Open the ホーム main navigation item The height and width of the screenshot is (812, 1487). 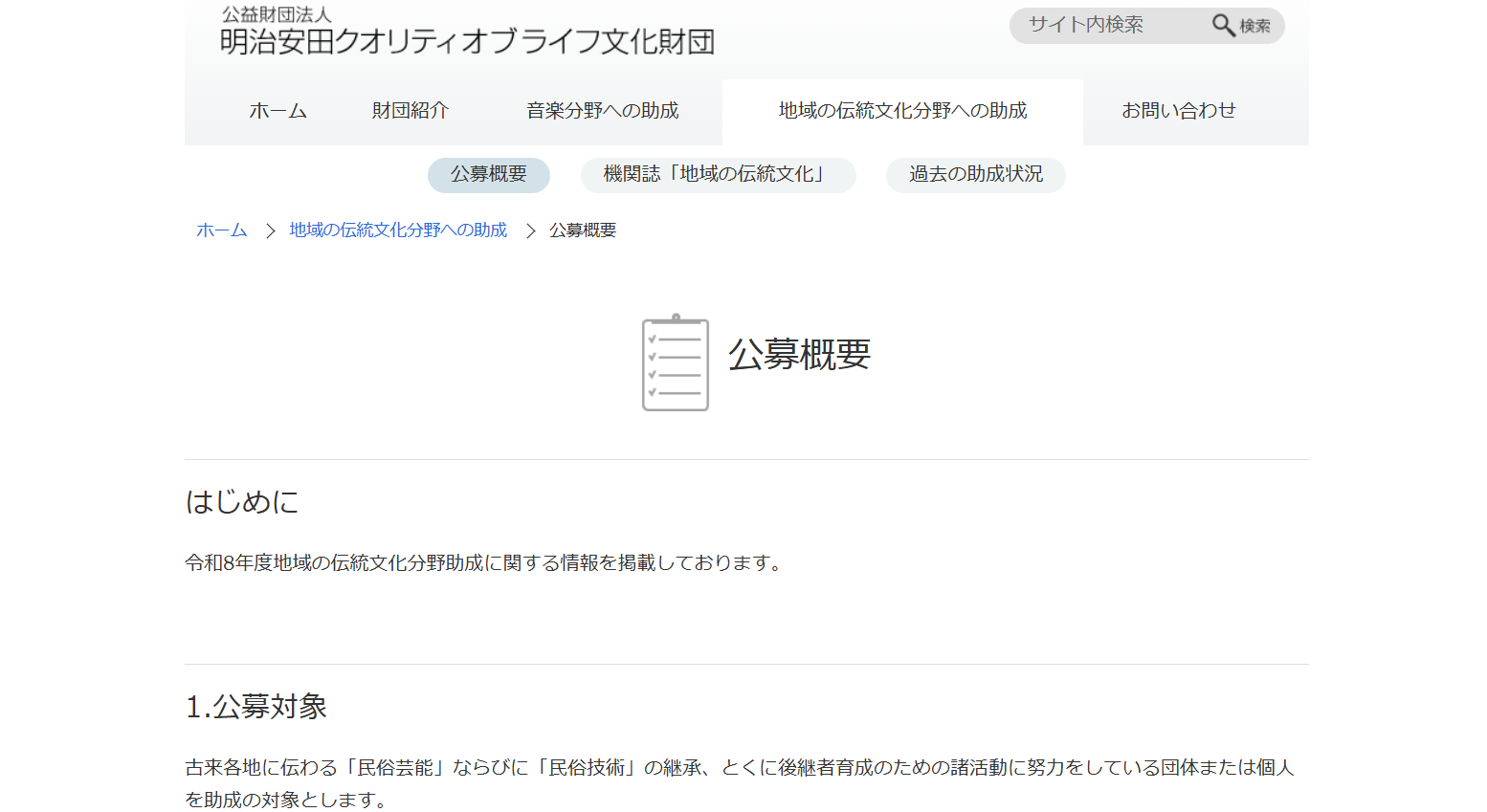point(277,111)
